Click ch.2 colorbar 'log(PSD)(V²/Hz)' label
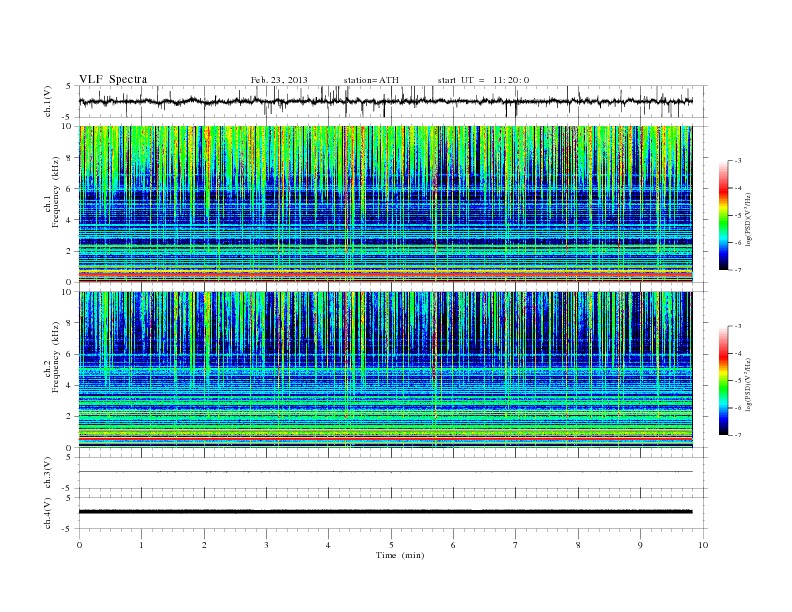 tap(749, 384)
